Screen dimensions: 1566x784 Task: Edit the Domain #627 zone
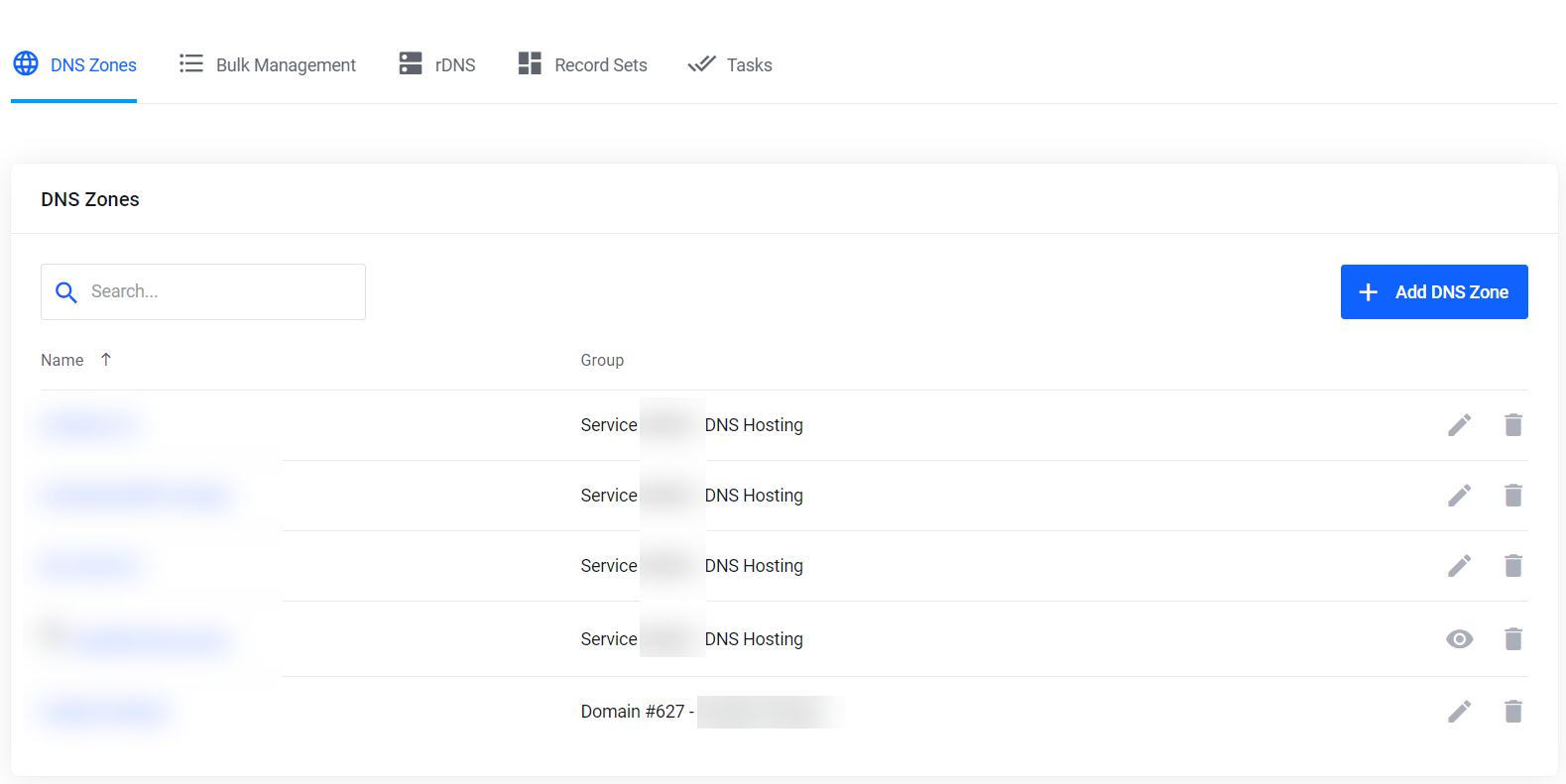click(1459, 712)
